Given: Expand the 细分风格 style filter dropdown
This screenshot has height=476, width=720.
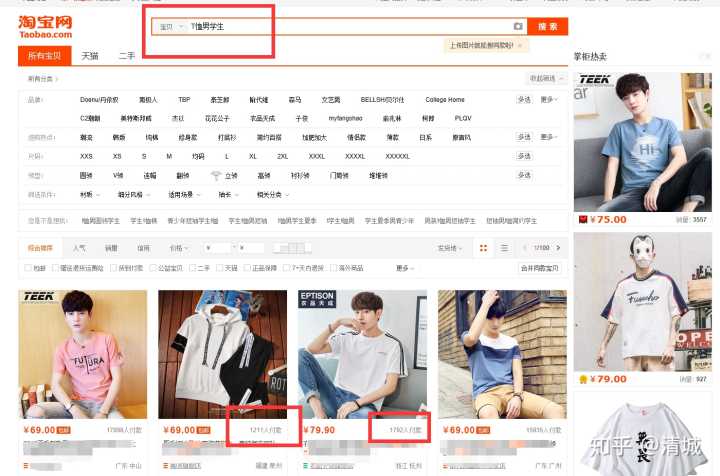Looking at the screenshot, I should 134,195.
